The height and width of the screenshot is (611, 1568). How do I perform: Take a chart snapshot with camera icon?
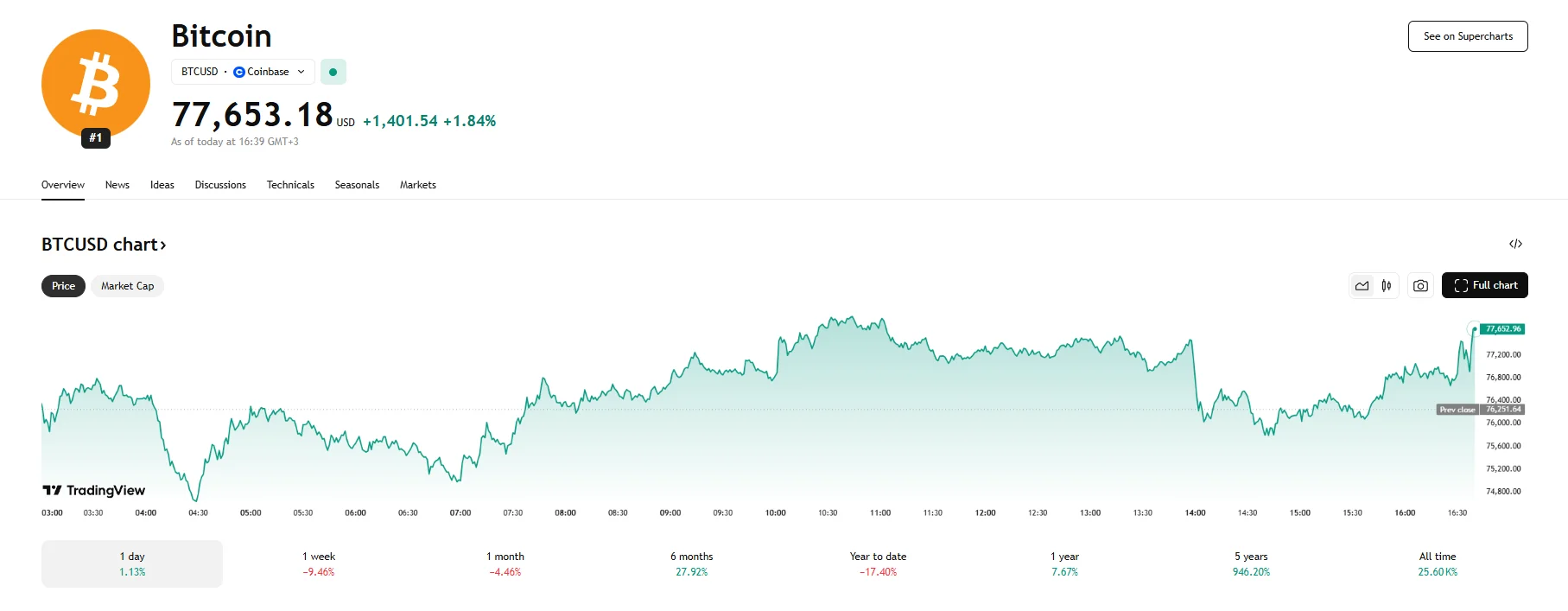1420,286
